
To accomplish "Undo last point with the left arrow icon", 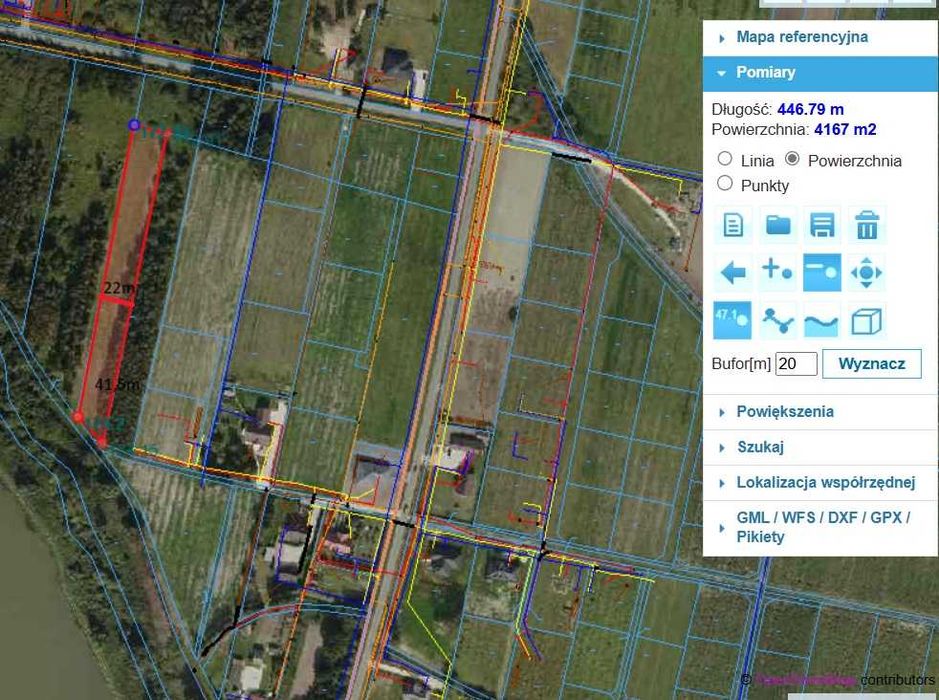I will click(733, 272).
